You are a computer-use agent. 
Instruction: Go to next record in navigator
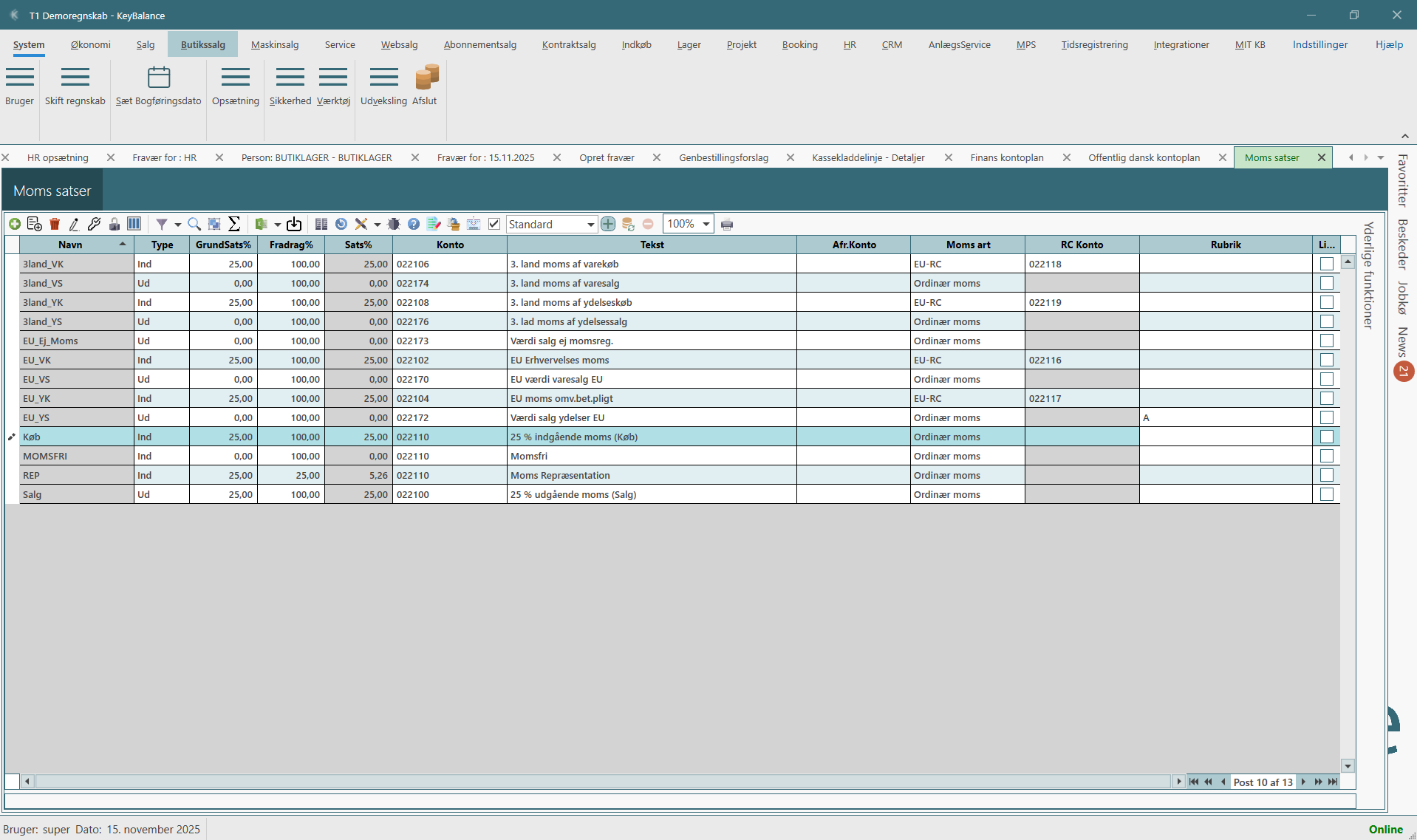coord(1303,782)
